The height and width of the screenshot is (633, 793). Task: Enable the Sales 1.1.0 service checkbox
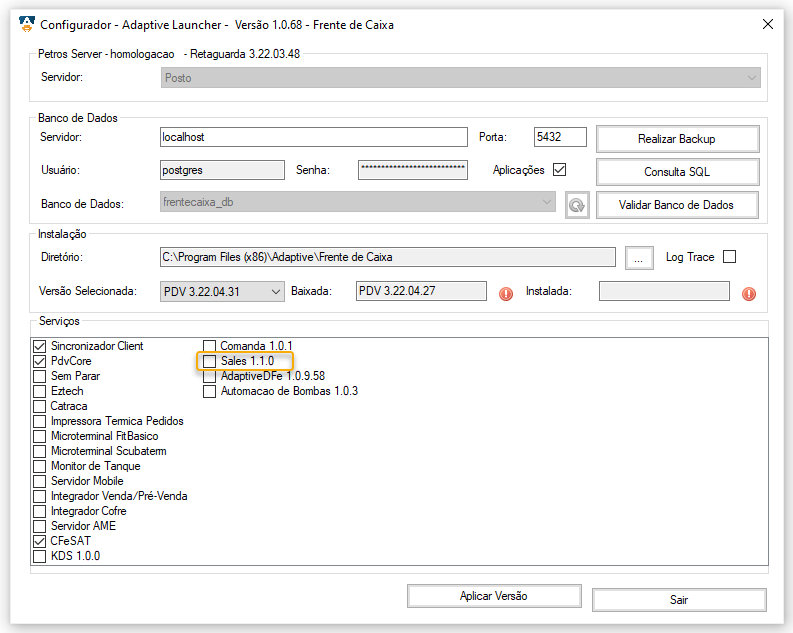pos(210,361)
